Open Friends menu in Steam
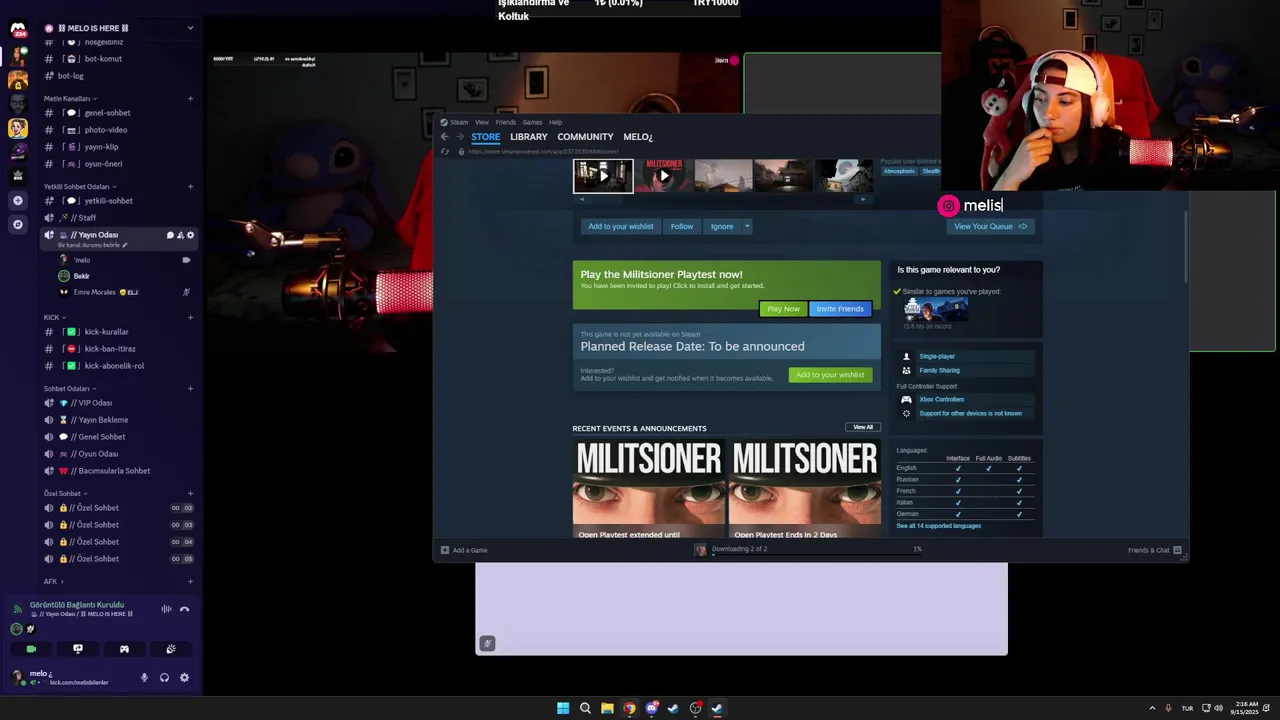 506,122
